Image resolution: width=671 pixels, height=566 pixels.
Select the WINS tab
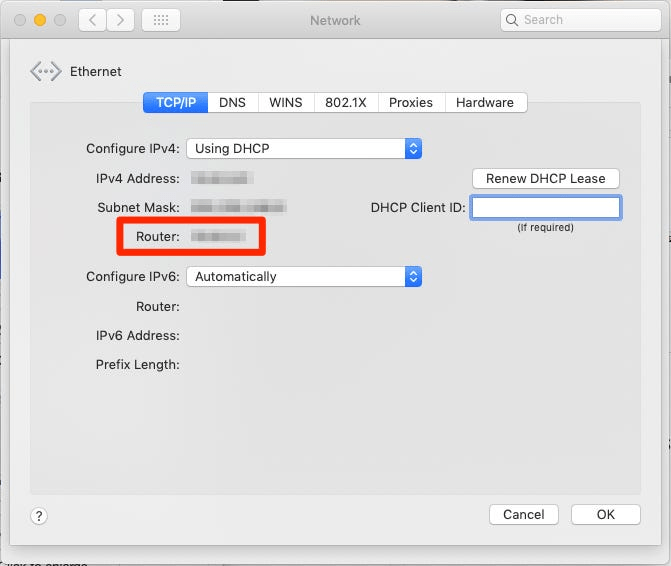pos(286,103)
